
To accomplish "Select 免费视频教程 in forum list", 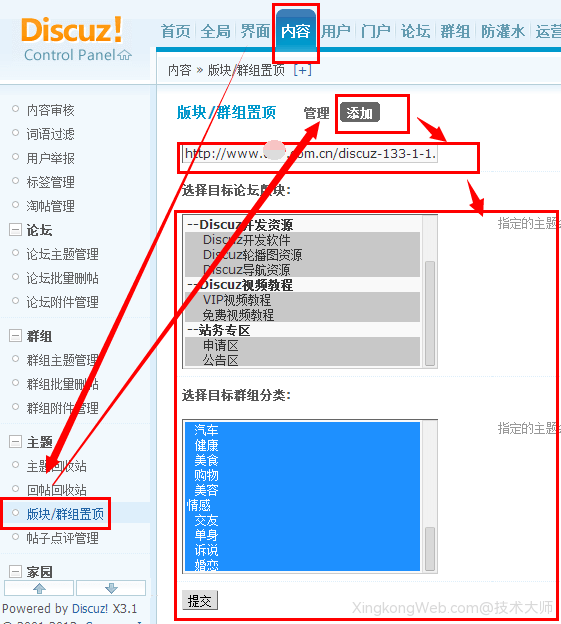I will pyautogui.click(x=302, y=315).
